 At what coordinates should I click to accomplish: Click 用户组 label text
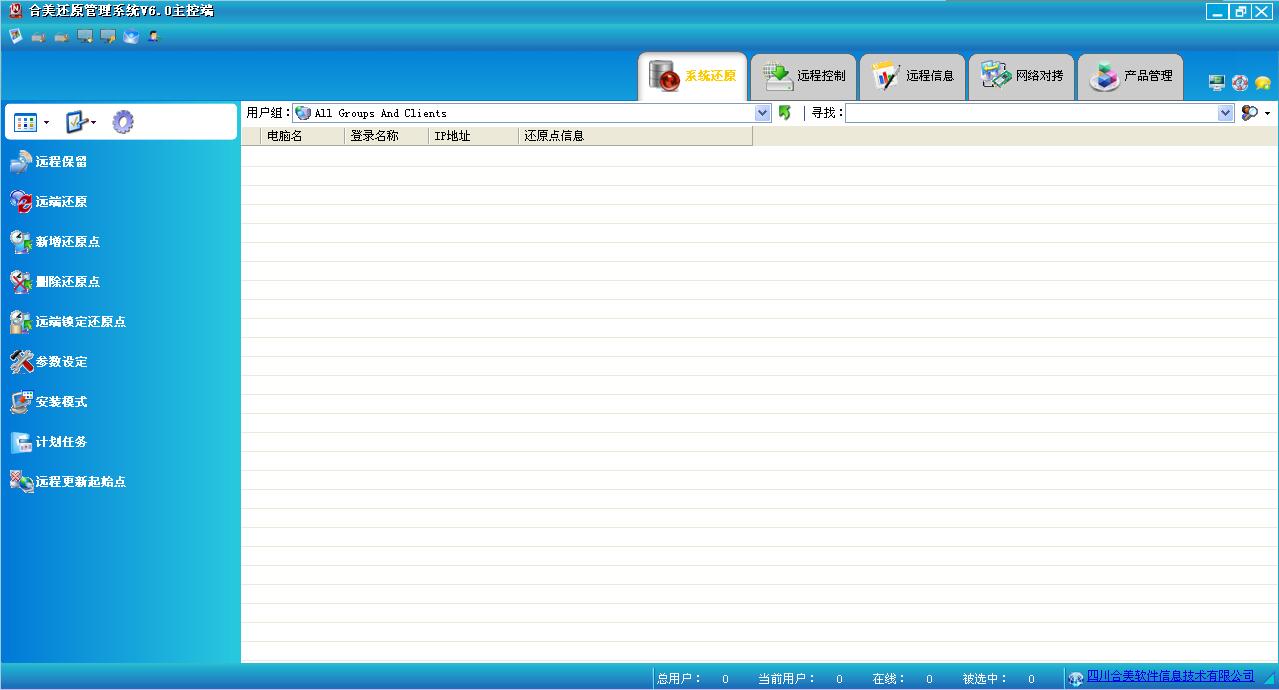point(268,113)
